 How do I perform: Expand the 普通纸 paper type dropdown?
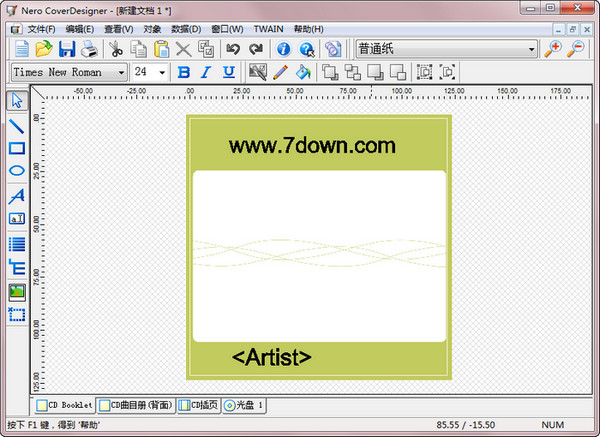(531, 49)
